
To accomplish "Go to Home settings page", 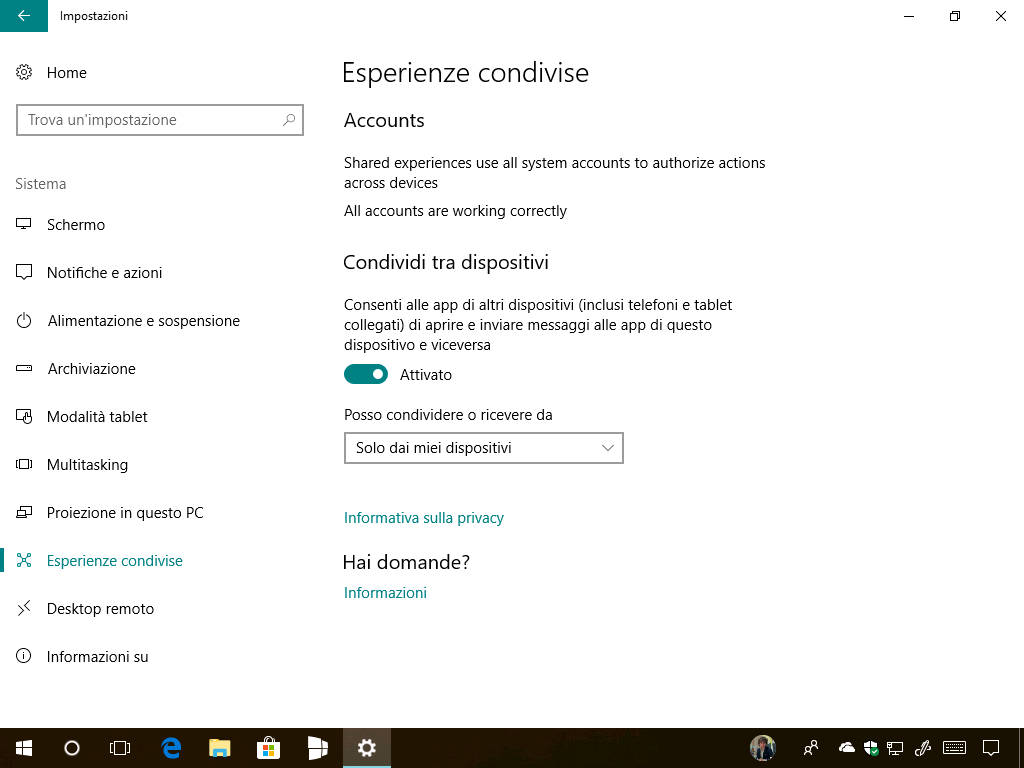I will pos(67,72).
